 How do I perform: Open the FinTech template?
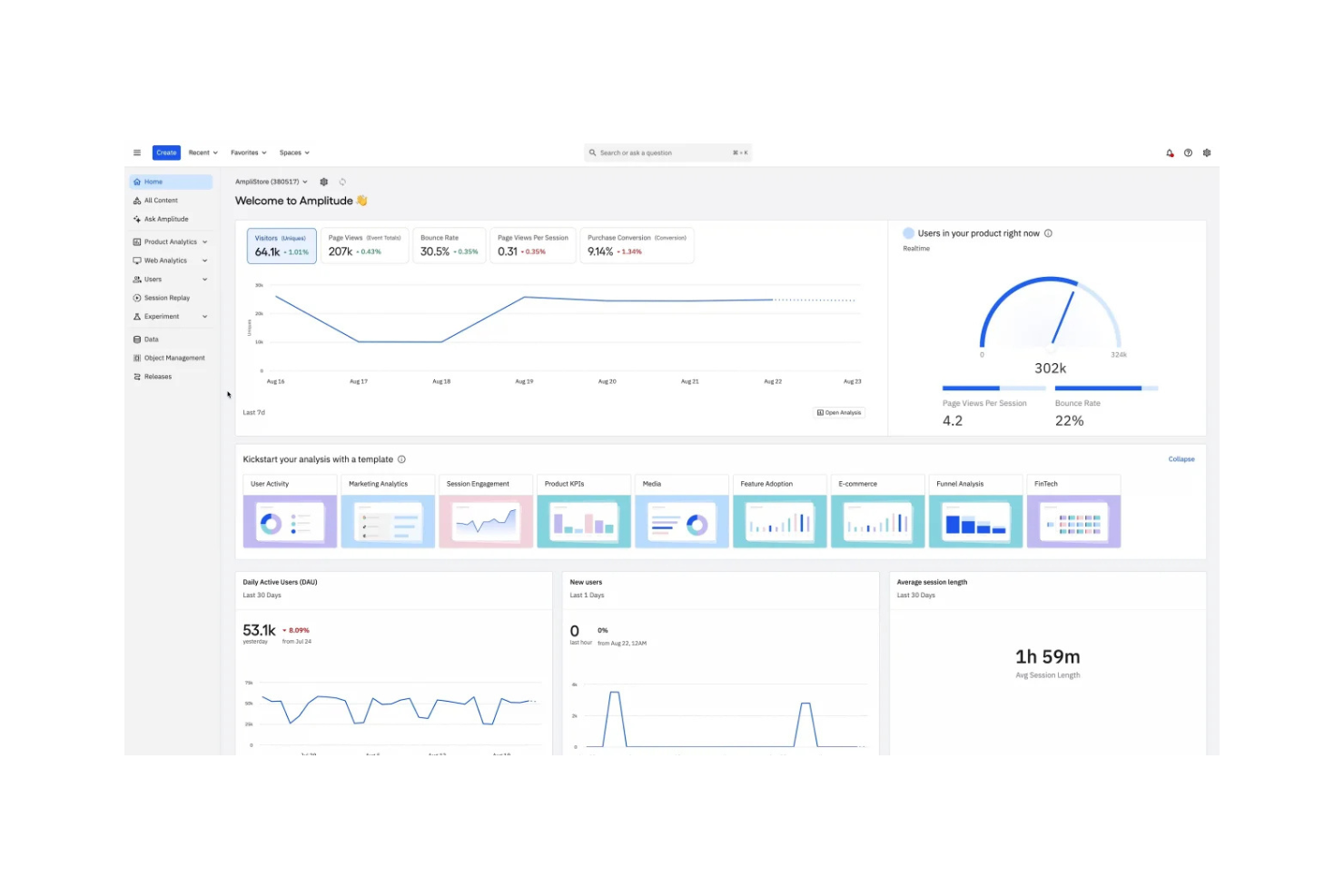coord(1074,511)
